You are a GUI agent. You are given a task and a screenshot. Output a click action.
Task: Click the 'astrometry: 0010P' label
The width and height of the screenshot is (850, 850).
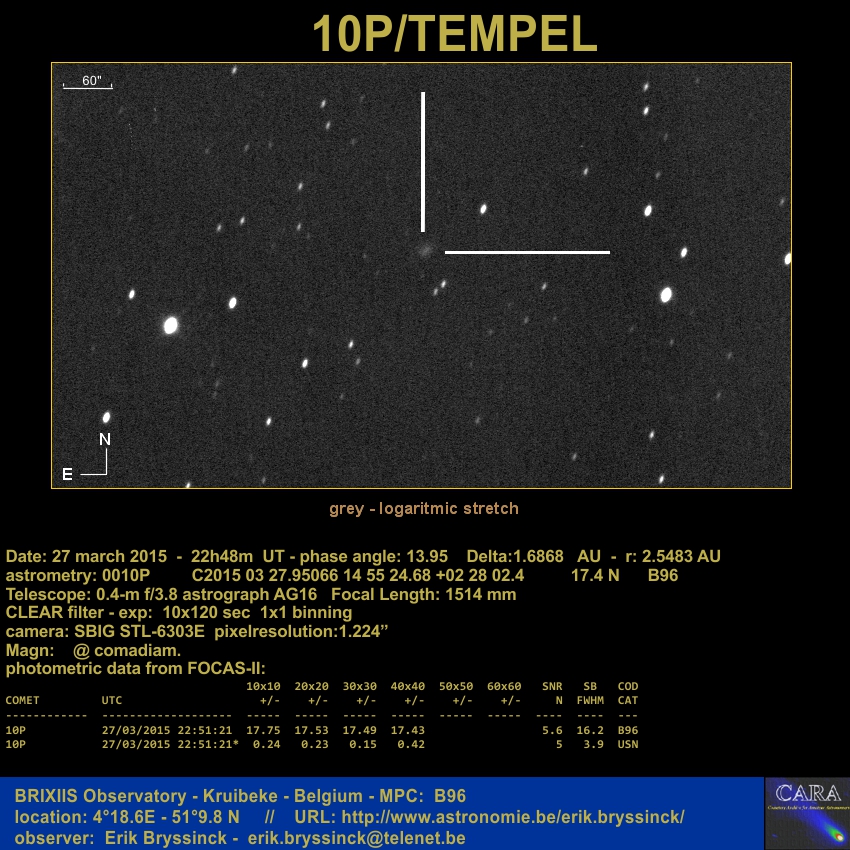click(x=78, y=575)
